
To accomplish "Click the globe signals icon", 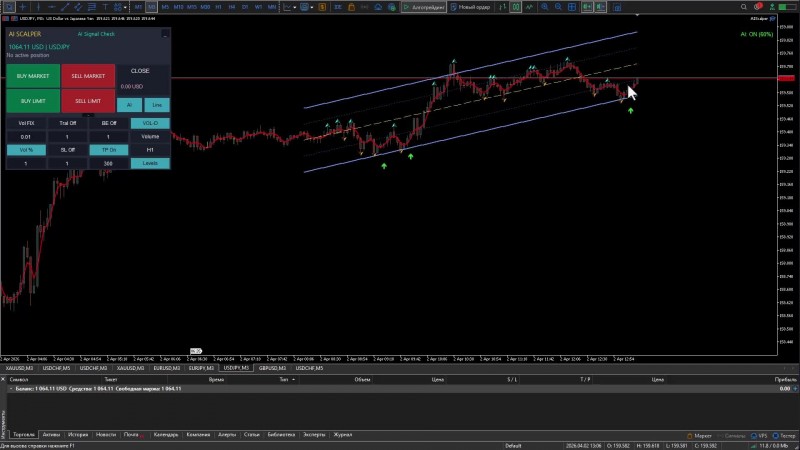I will (x=391, y=7).
